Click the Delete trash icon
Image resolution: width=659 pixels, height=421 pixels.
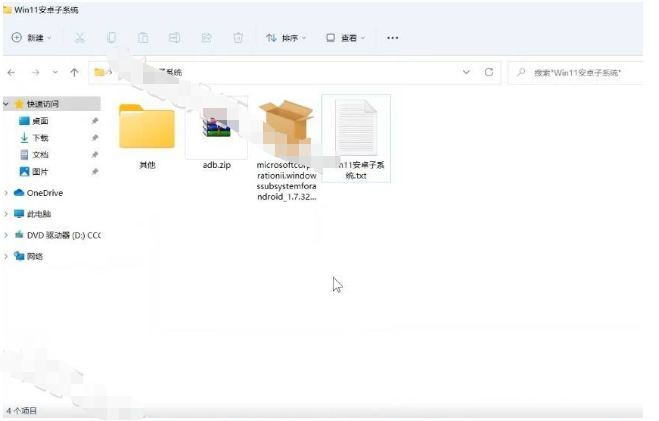[238, 38]
